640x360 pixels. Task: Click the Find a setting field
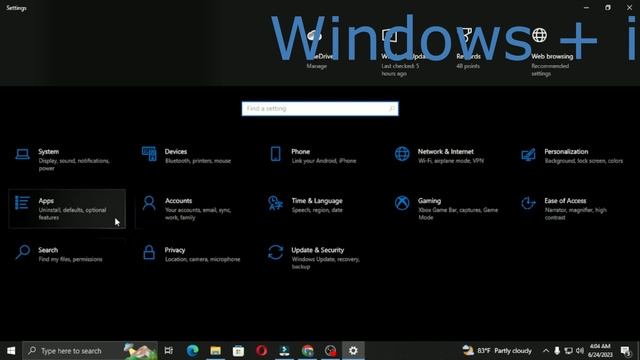pos(320,109)
